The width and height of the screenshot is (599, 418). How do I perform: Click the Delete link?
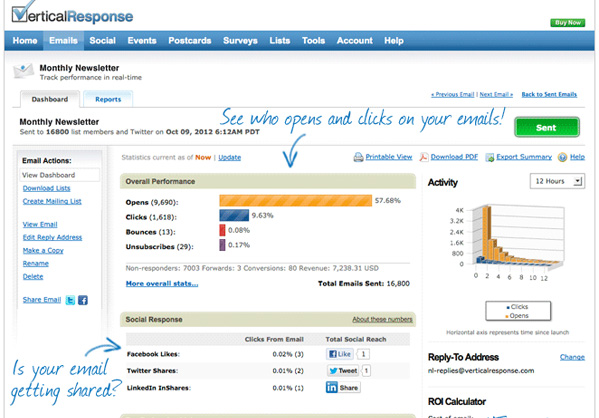click(x=33, y=276)
